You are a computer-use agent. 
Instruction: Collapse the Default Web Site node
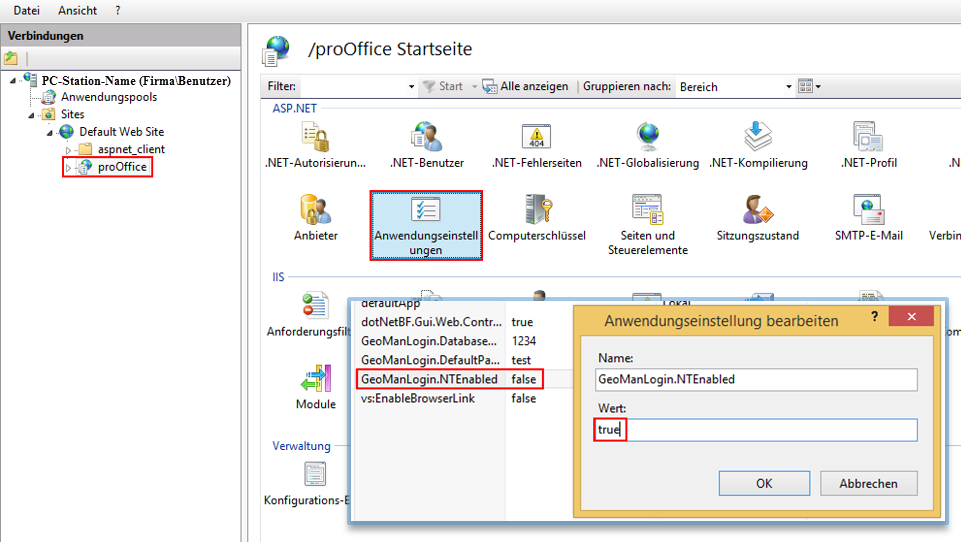tap(50, 132)
